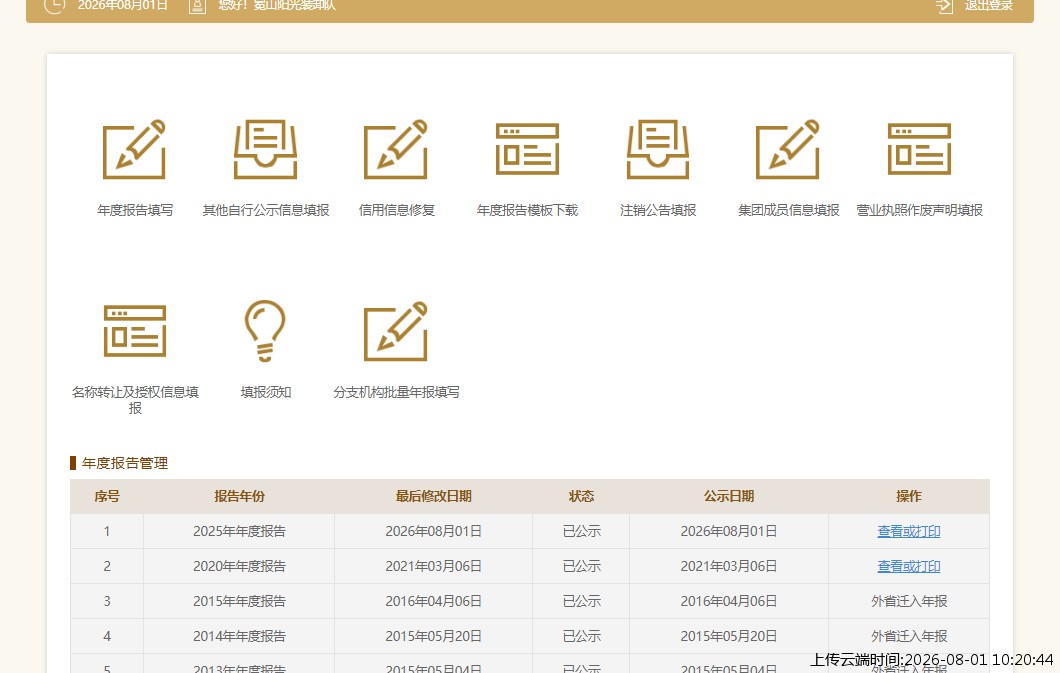Open the 年度报告填写 pencil icon
The width and height of the screenshot is (1060, 673).
tap(135, 149)
